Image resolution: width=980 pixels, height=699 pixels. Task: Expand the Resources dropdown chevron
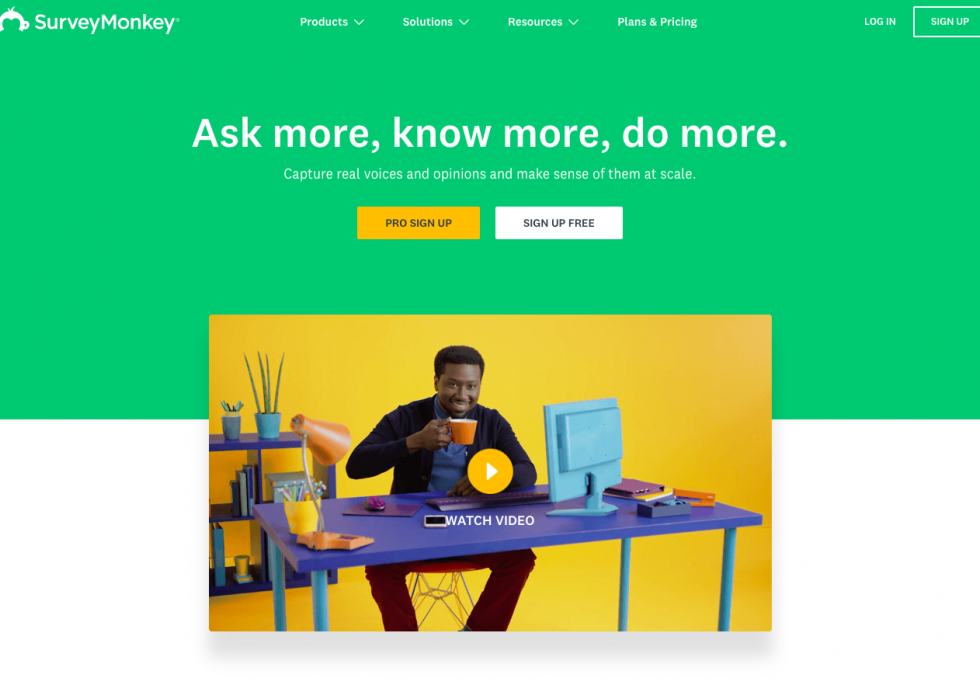(573, 22)
